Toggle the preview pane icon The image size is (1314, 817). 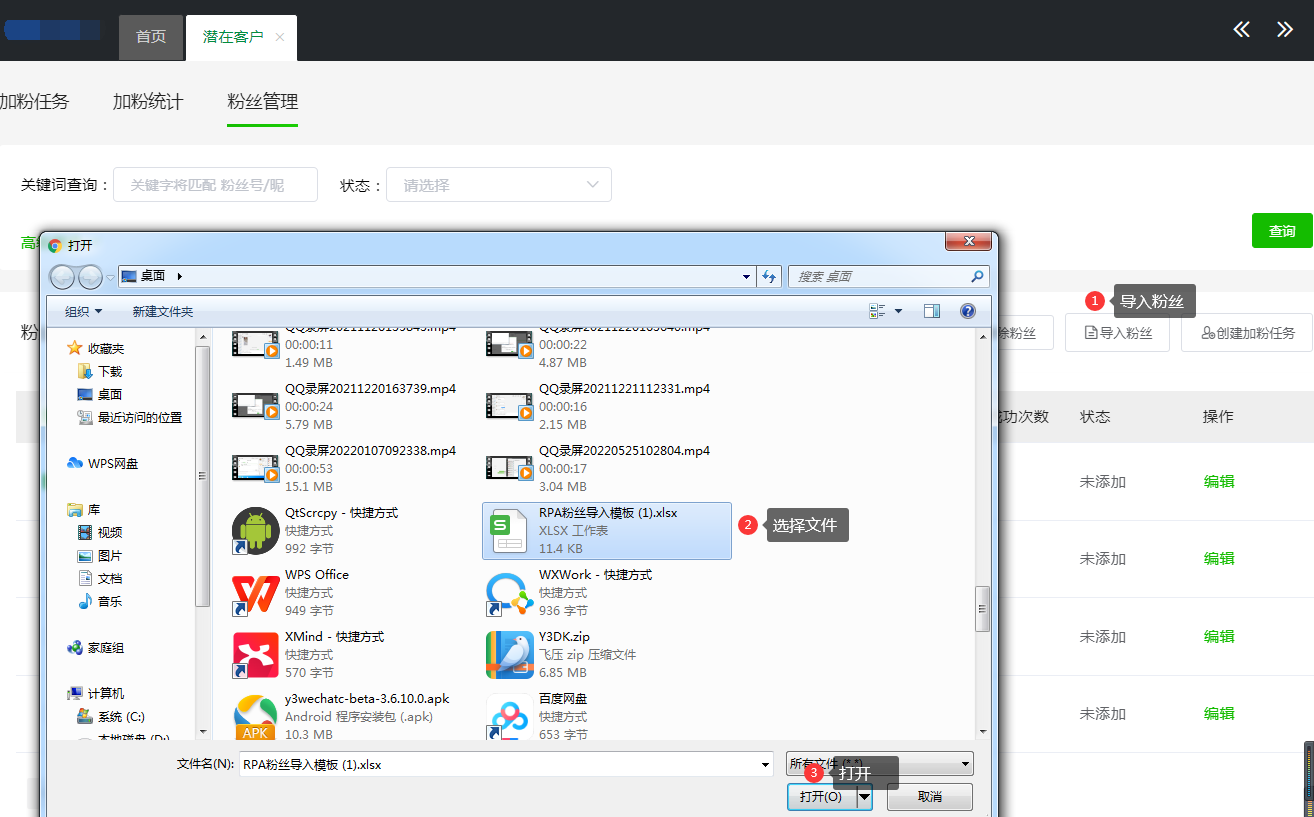932,312
